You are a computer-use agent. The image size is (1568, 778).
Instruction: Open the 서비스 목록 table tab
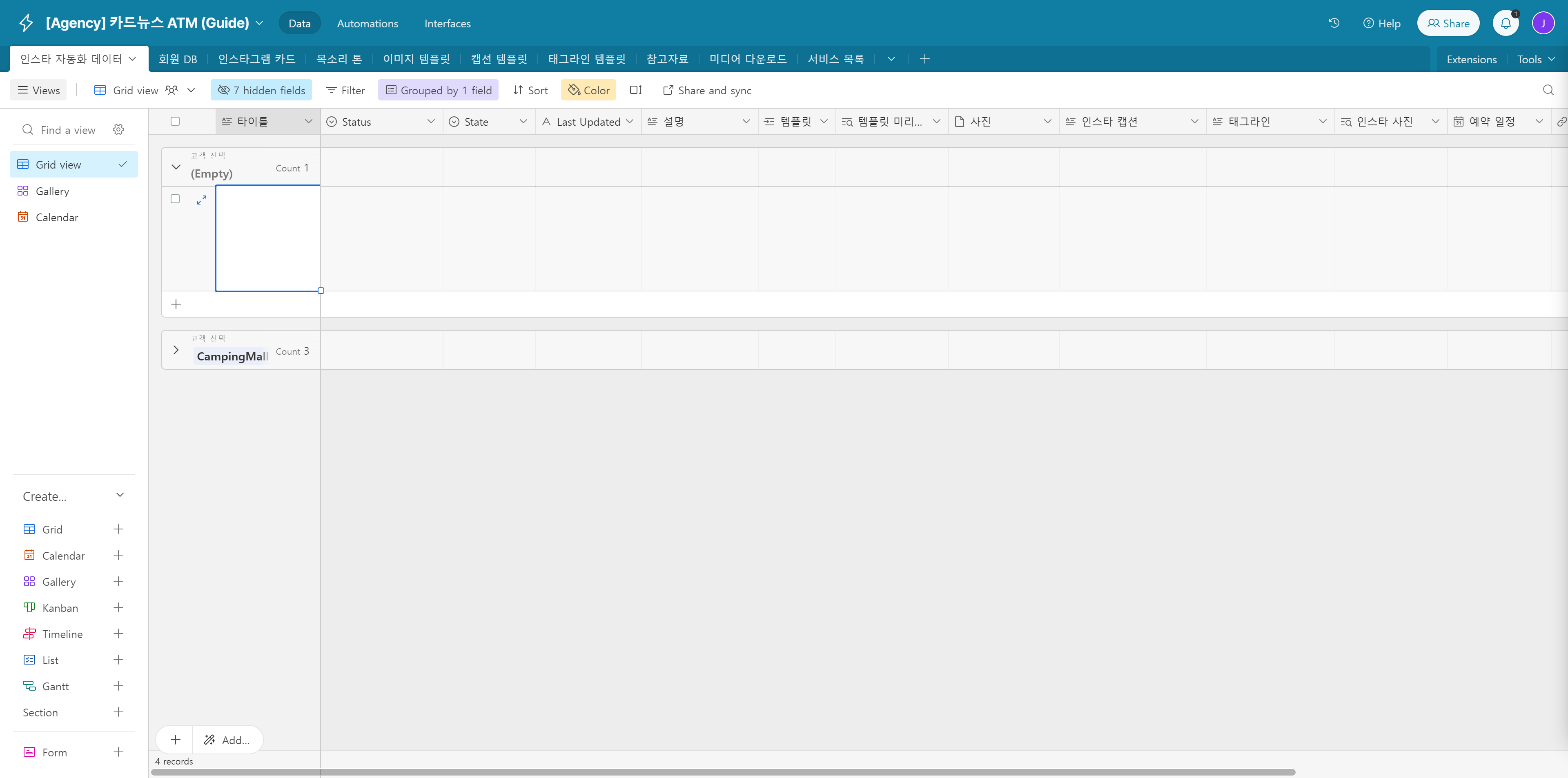(x=836, y=59)
